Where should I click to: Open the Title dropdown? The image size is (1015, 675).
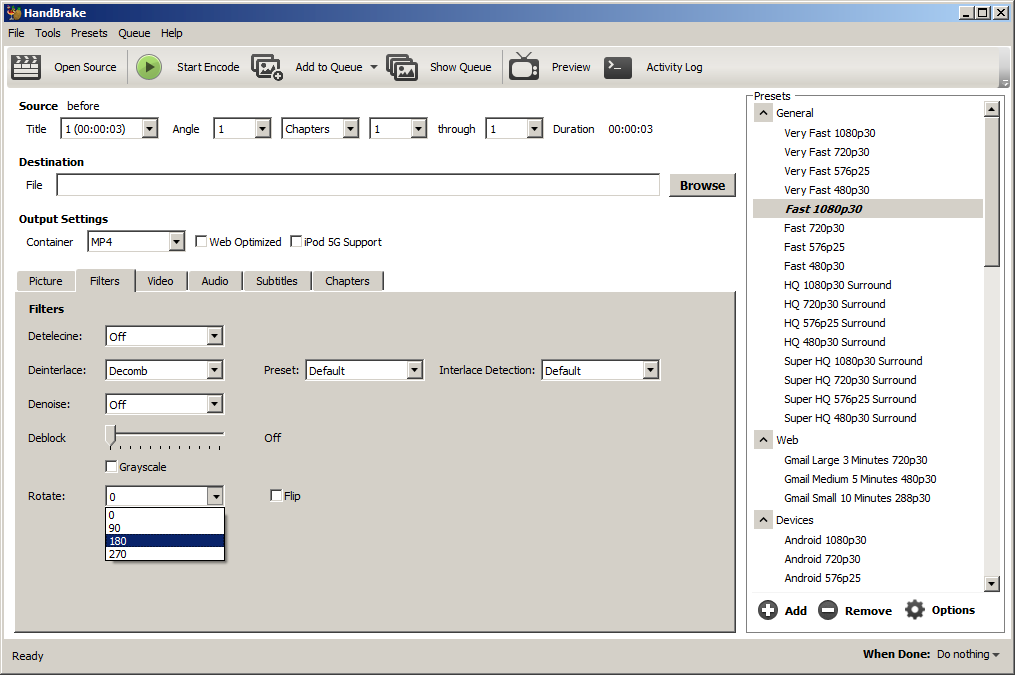(150, 128)
